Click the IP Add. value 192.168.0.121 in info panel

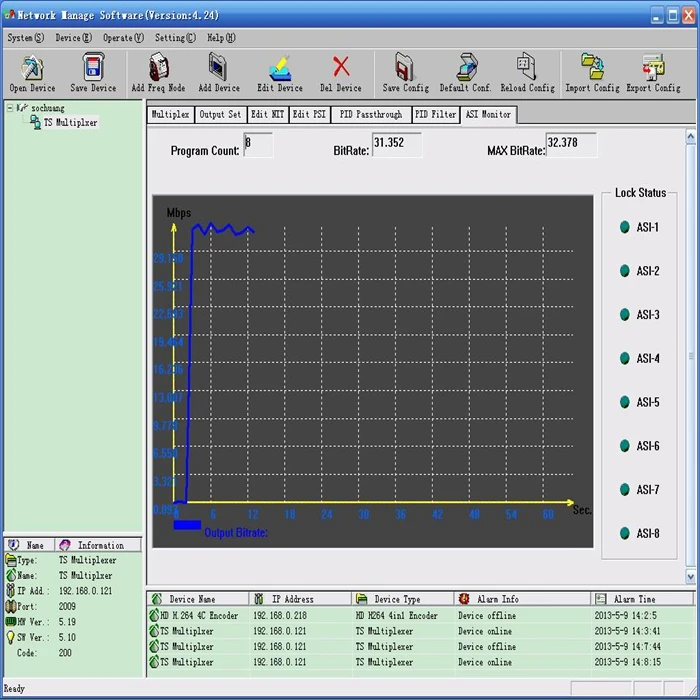tap(85, 591)
